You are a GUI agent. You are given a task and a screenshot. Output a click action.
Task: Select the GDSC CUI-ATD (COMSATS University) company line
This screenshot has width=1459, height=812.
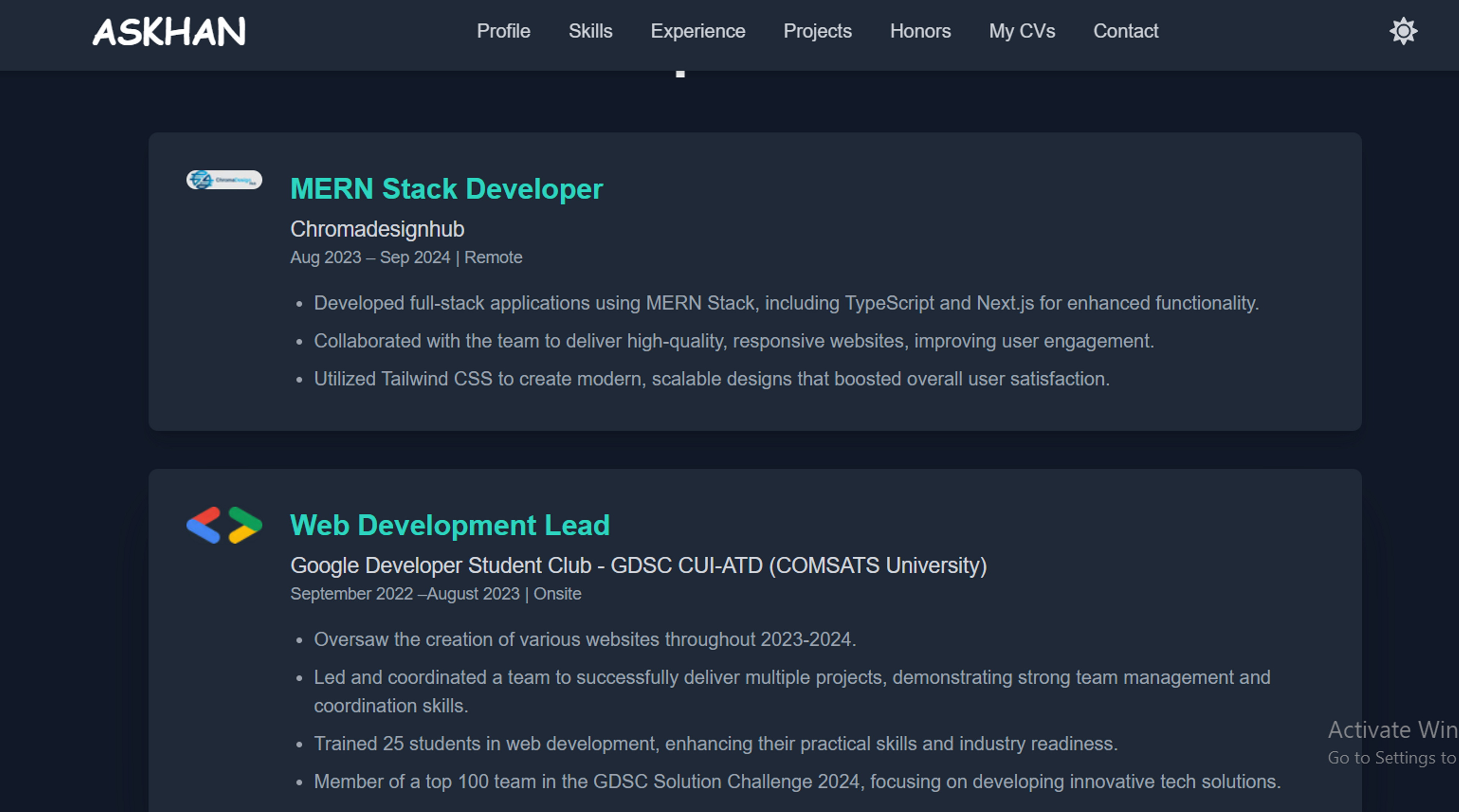tap(638, 566)
